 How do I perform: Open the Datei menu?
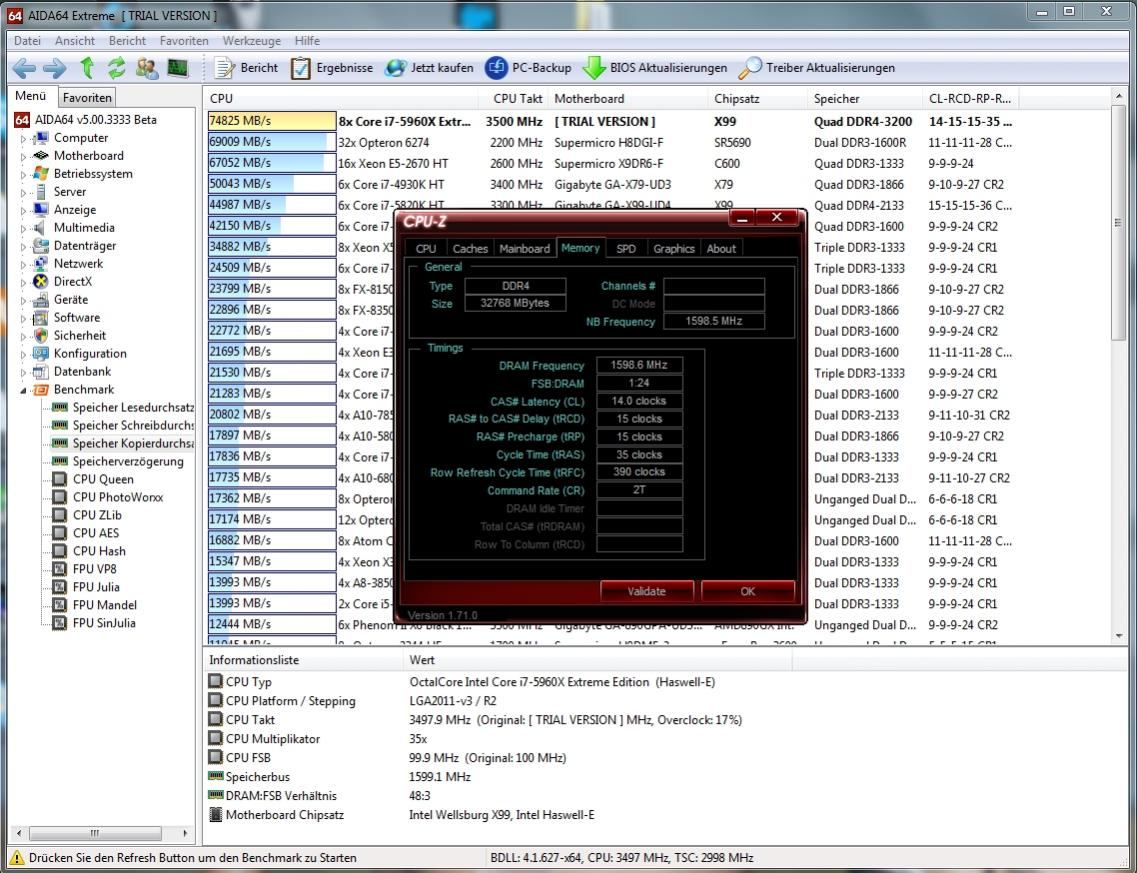(x=27, y=41)
